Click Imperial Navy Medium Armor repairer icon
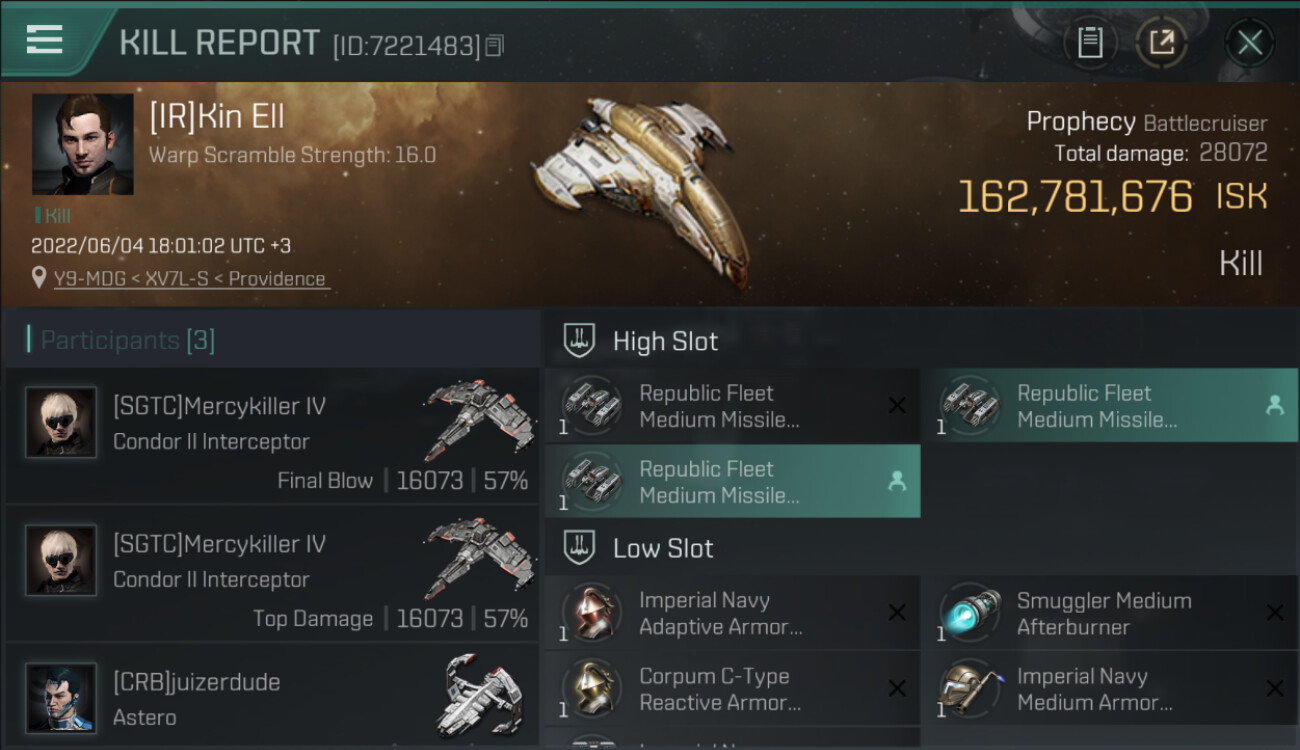Screen dimensions: 1300x750 click(x=969, y=689)
